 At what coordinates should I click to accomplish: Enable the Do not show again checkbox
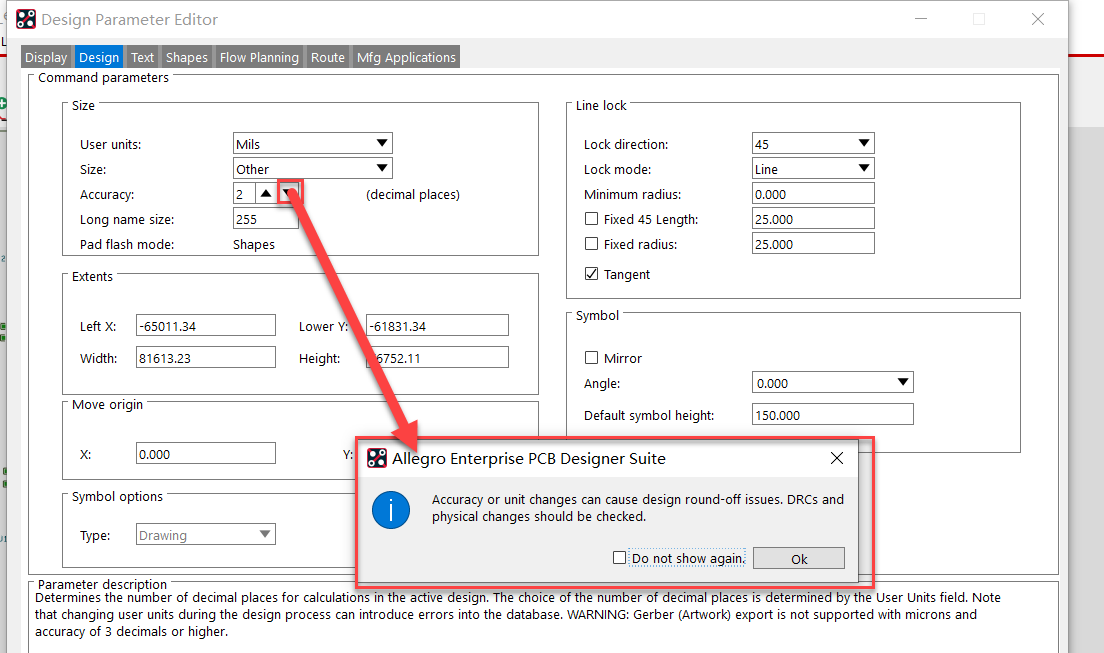(620, 558)
